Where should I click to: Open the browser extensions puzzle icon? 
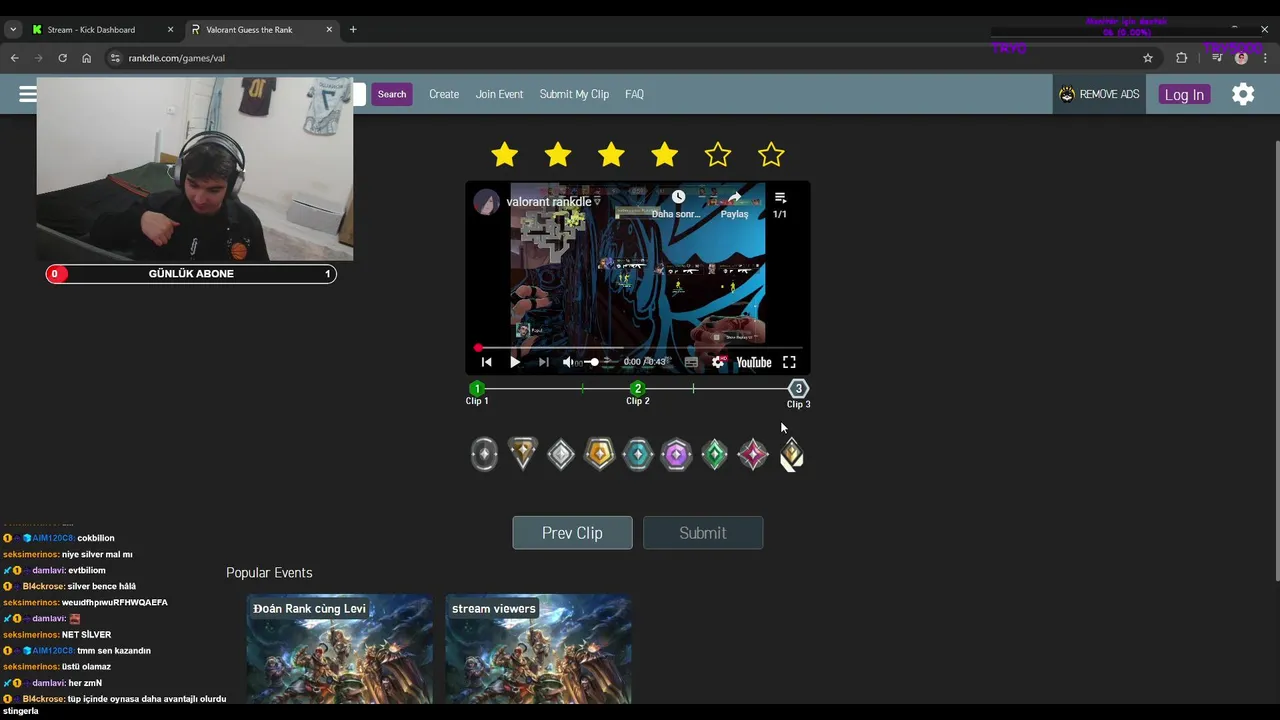[x=1181, y=58]
